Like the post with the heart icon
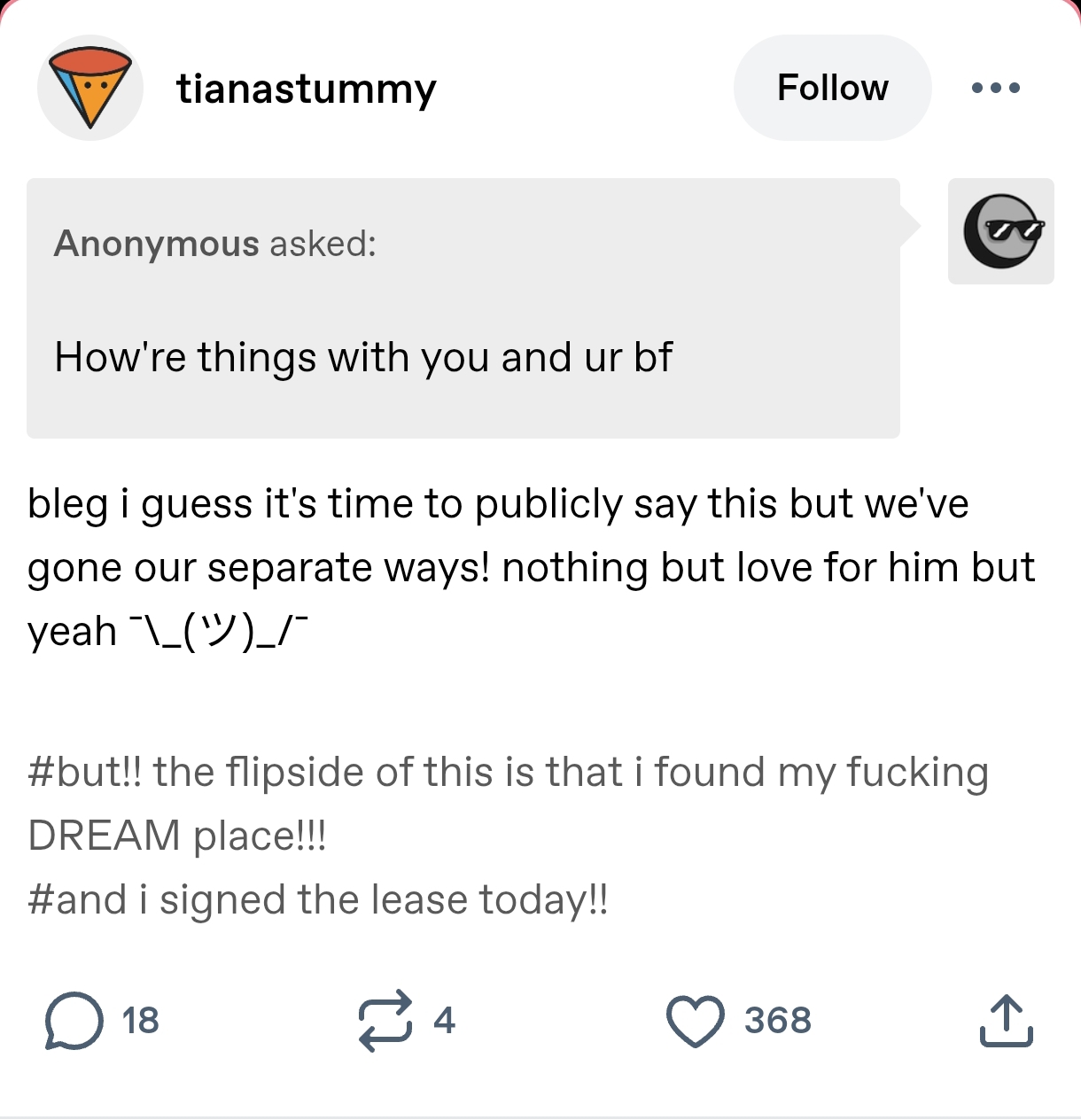 696,1021
